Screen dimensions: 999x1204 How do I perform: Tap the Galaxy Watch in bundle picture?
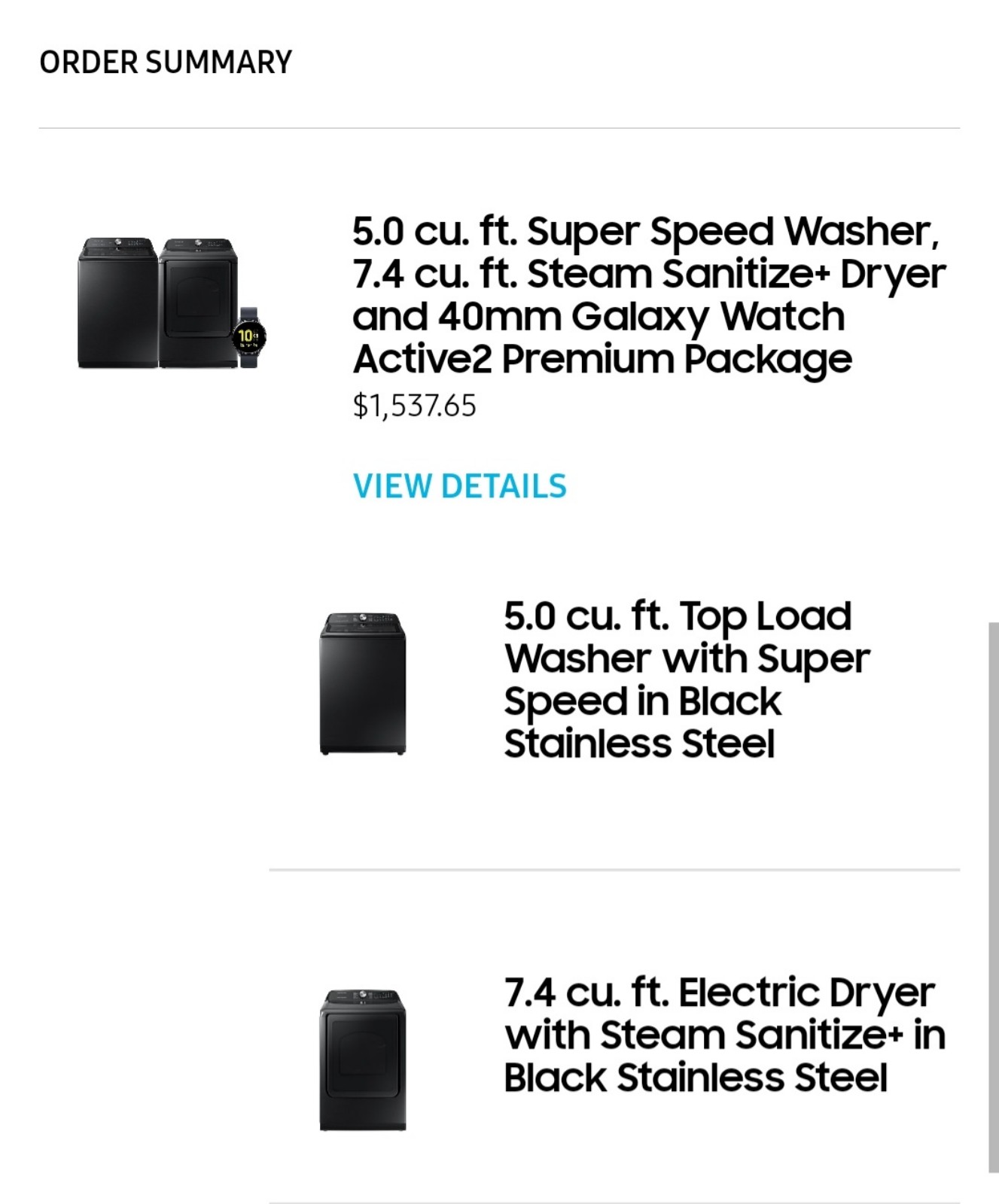249,336
